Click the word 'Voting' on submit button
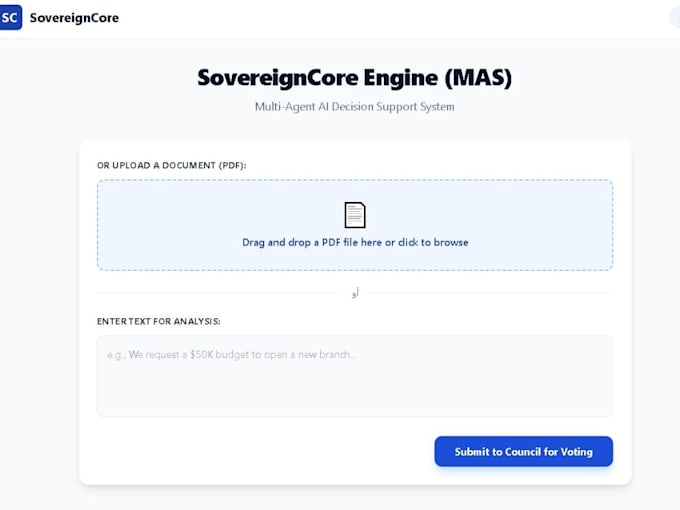The image size is (680, 510). coord(576,452)
